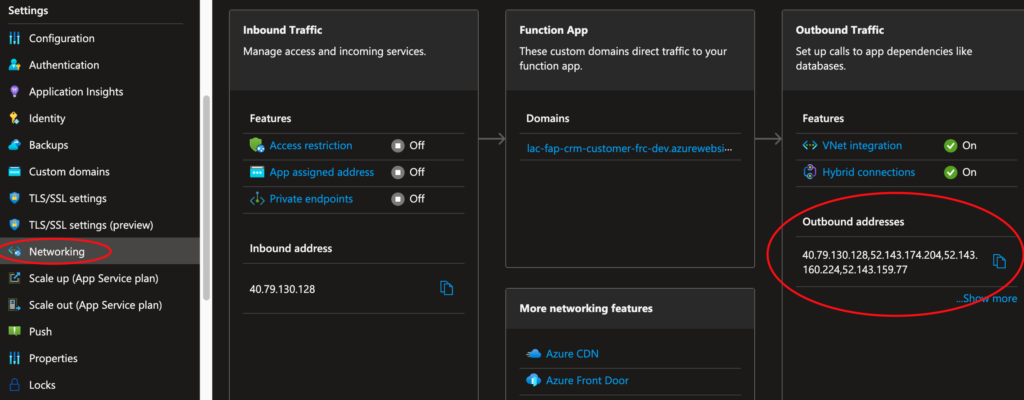Open the App assigned address link
This screenshot has width=1024, height=400.
321,172
